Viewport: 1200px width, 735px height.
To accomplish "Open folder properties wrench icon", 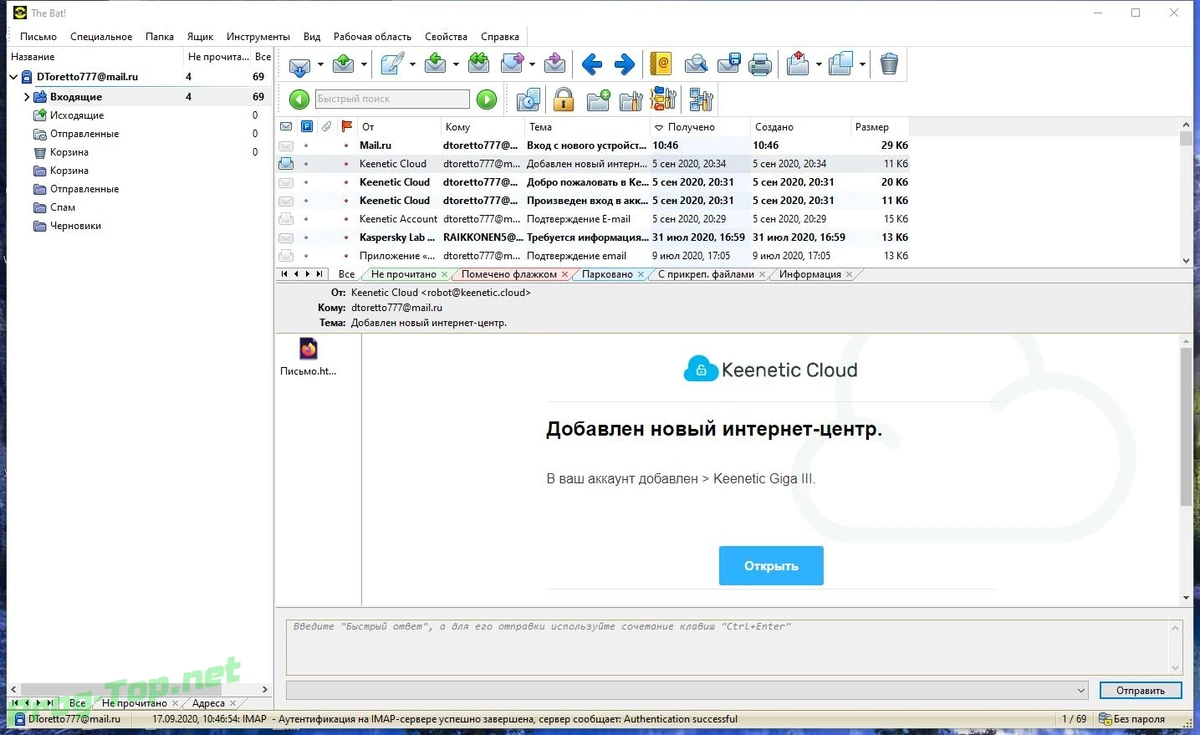I will (630, 99).
